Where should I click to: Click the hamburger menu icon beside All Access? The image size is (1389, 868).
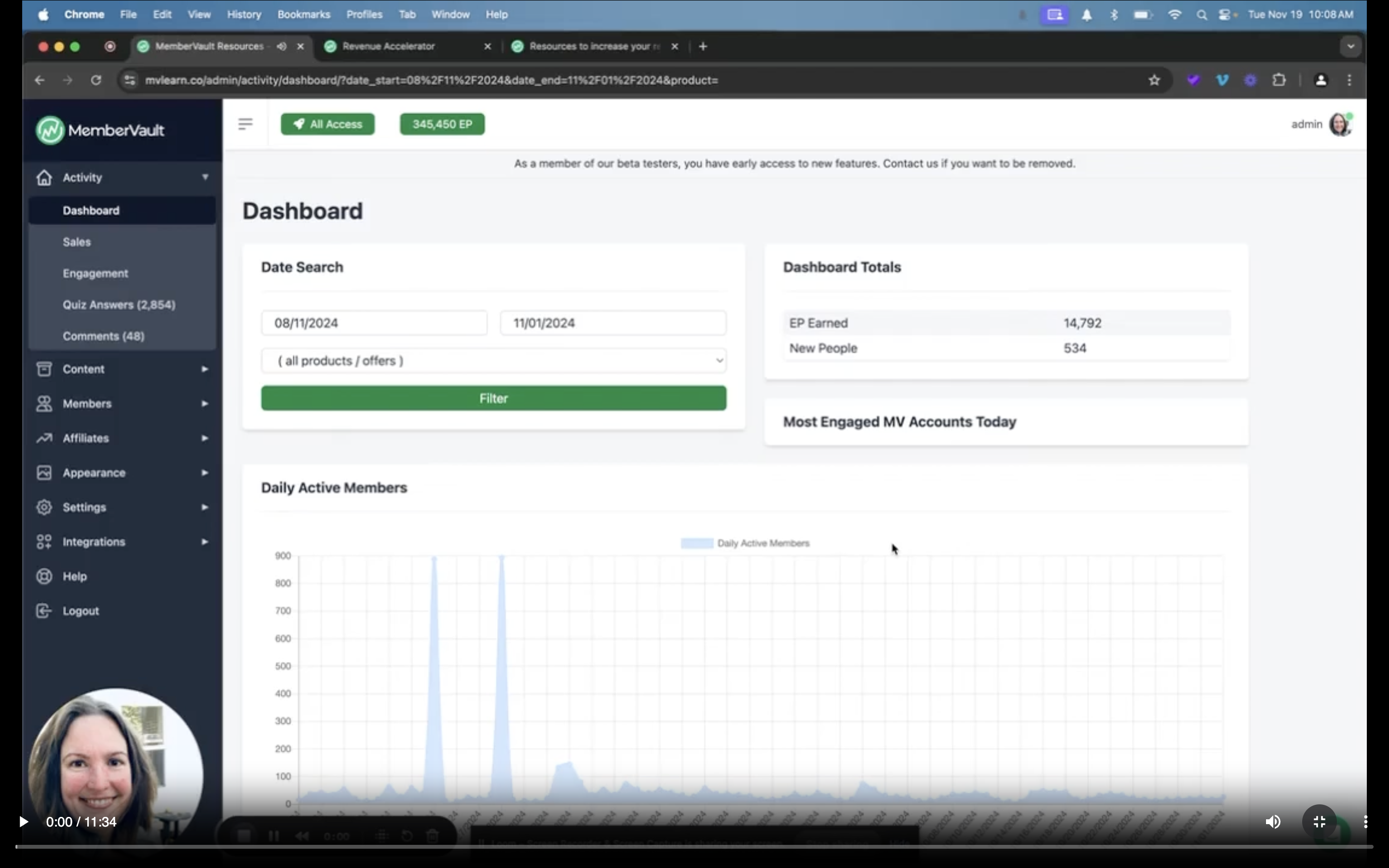click(x=245, y=124)
